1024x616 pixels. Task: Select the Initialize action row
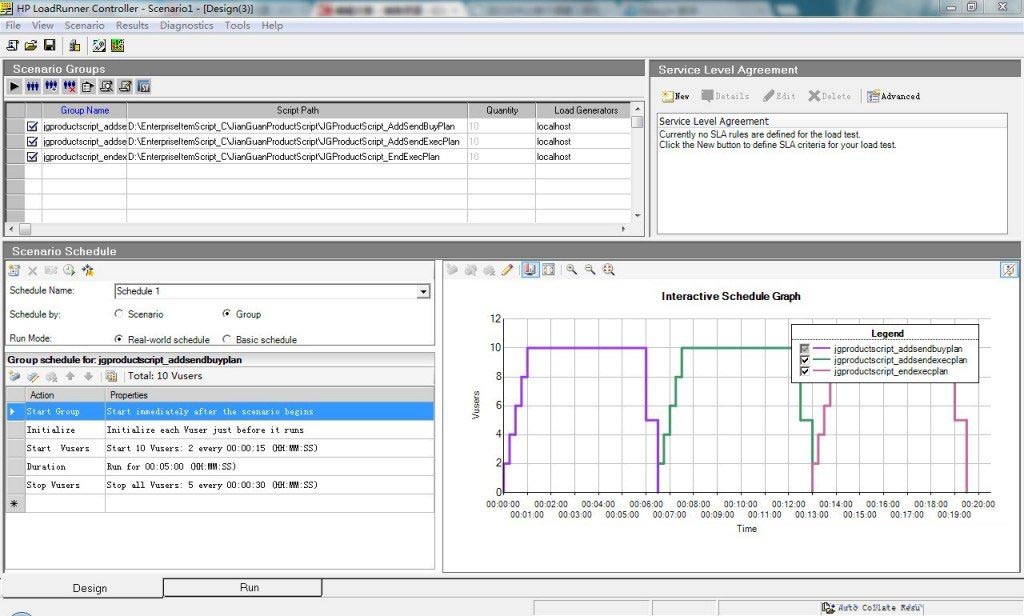(220, 430)
